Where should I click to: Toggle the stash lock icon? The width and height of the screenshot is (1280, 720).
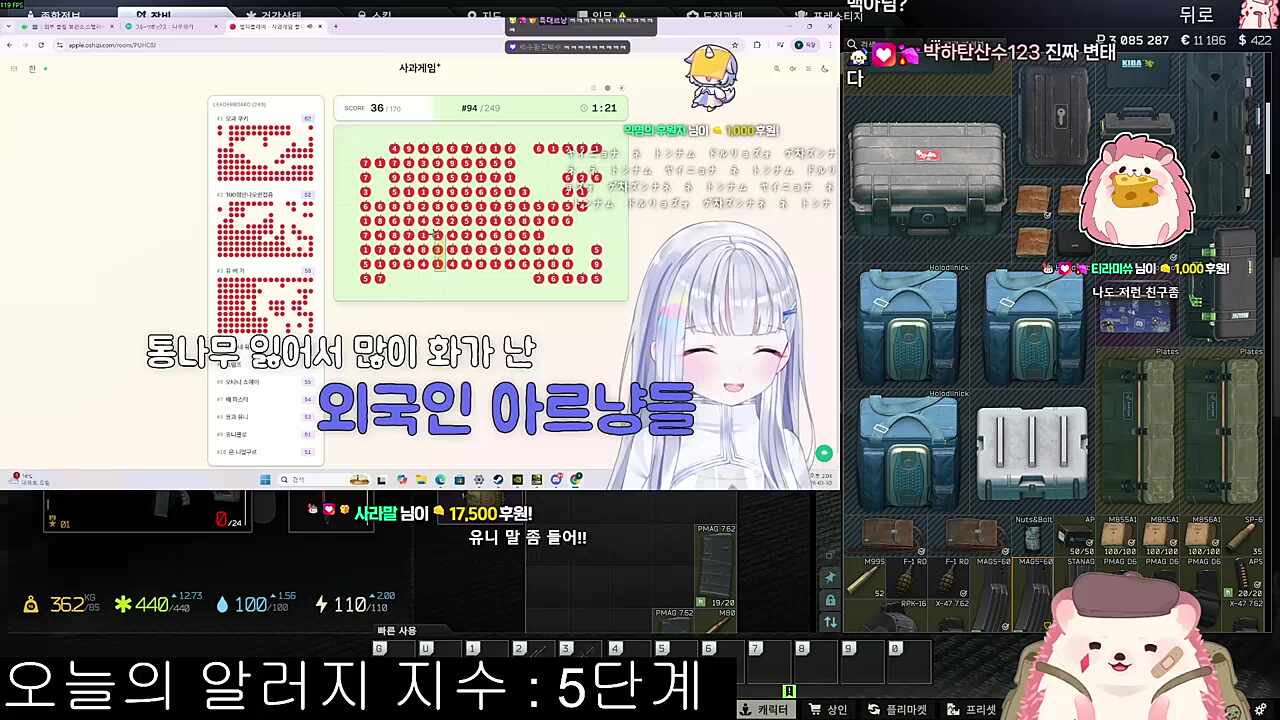(x=830, y=600)
